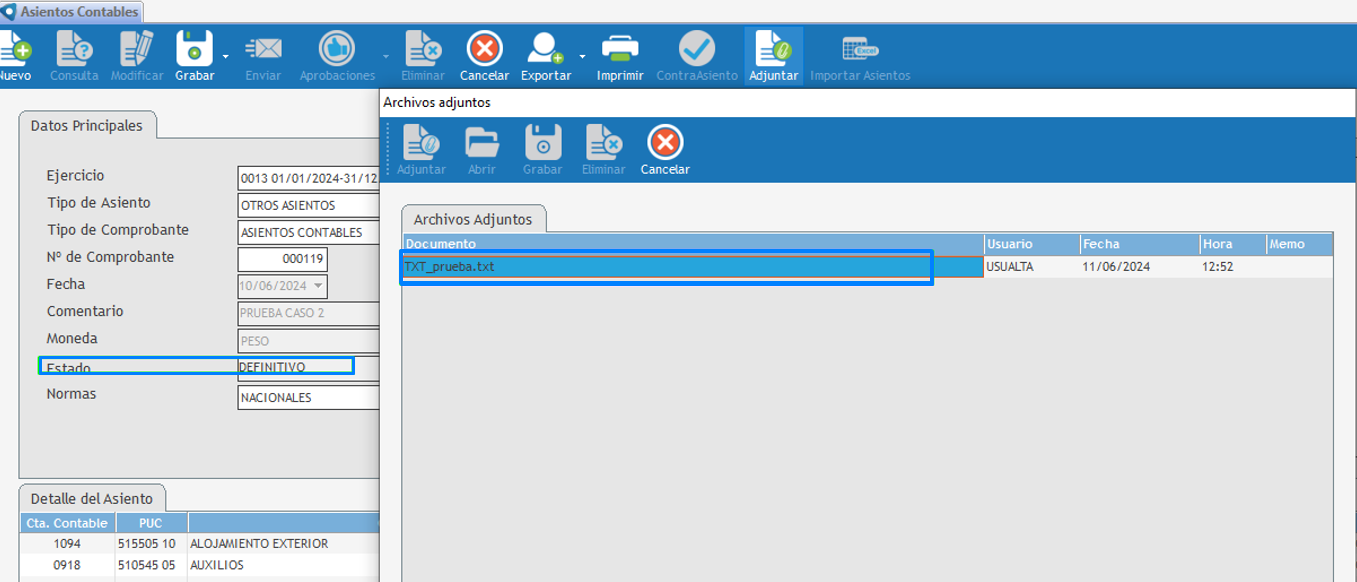Click the Adjuntar icon in main toolbar
1357x582 pixels.
pos(773,50)
